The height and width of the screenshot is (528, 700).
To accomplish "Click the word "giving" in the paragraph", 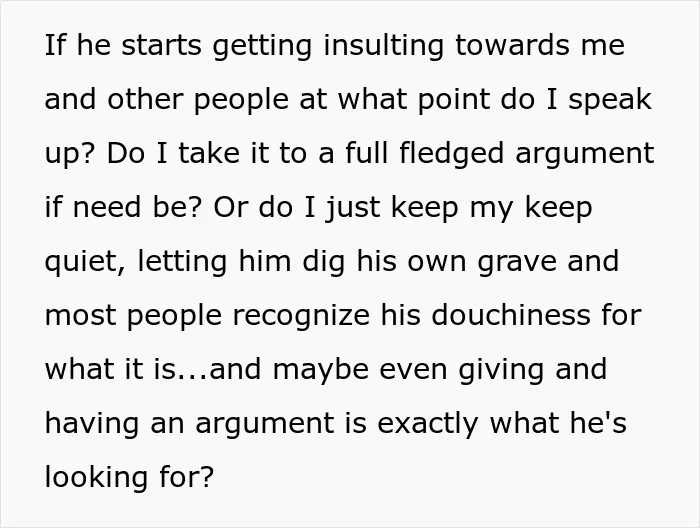I will click(501, 370).
